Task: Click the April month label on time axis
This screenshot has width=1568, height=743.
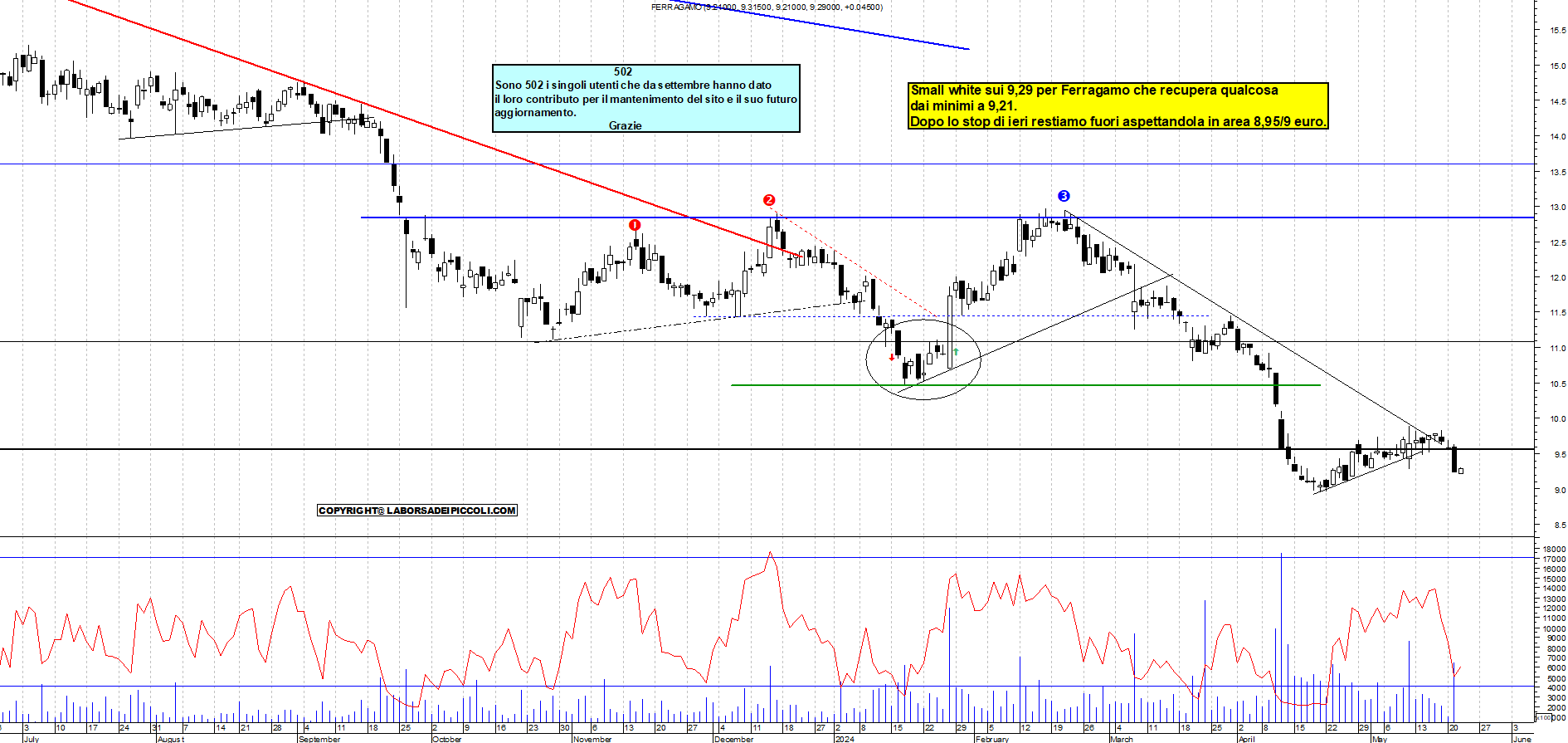Action: pyautogui.click(x=1247, y=739)
